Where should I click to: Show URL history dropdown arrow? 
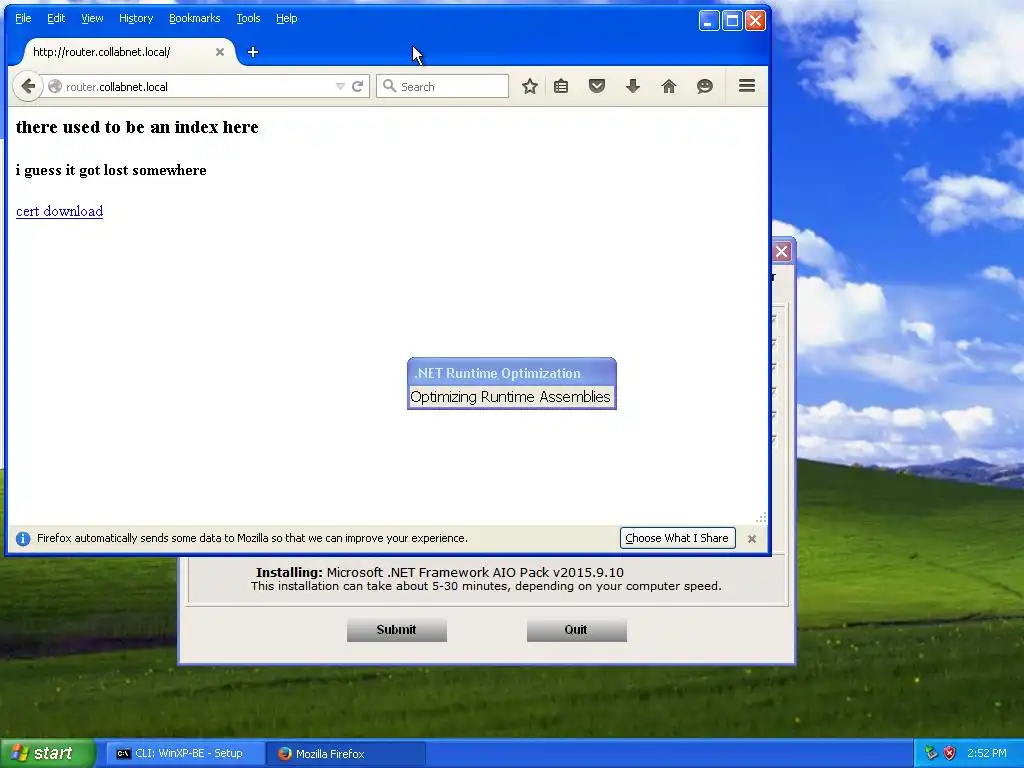(x=340, y=86)
